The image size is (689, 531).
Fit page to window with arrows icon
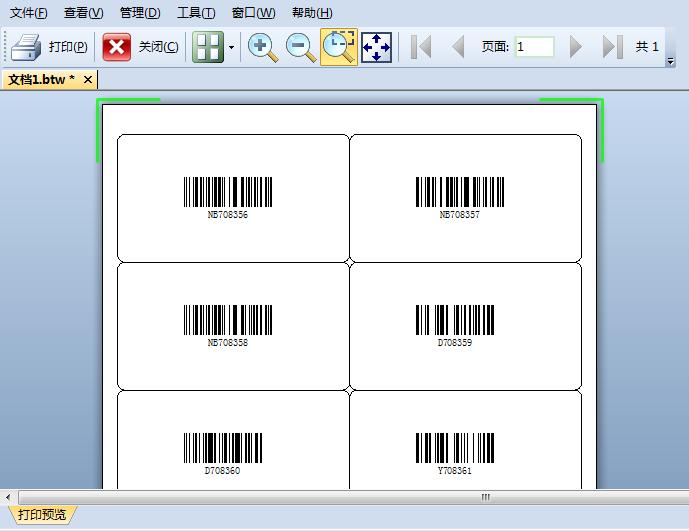click(376, 47)
